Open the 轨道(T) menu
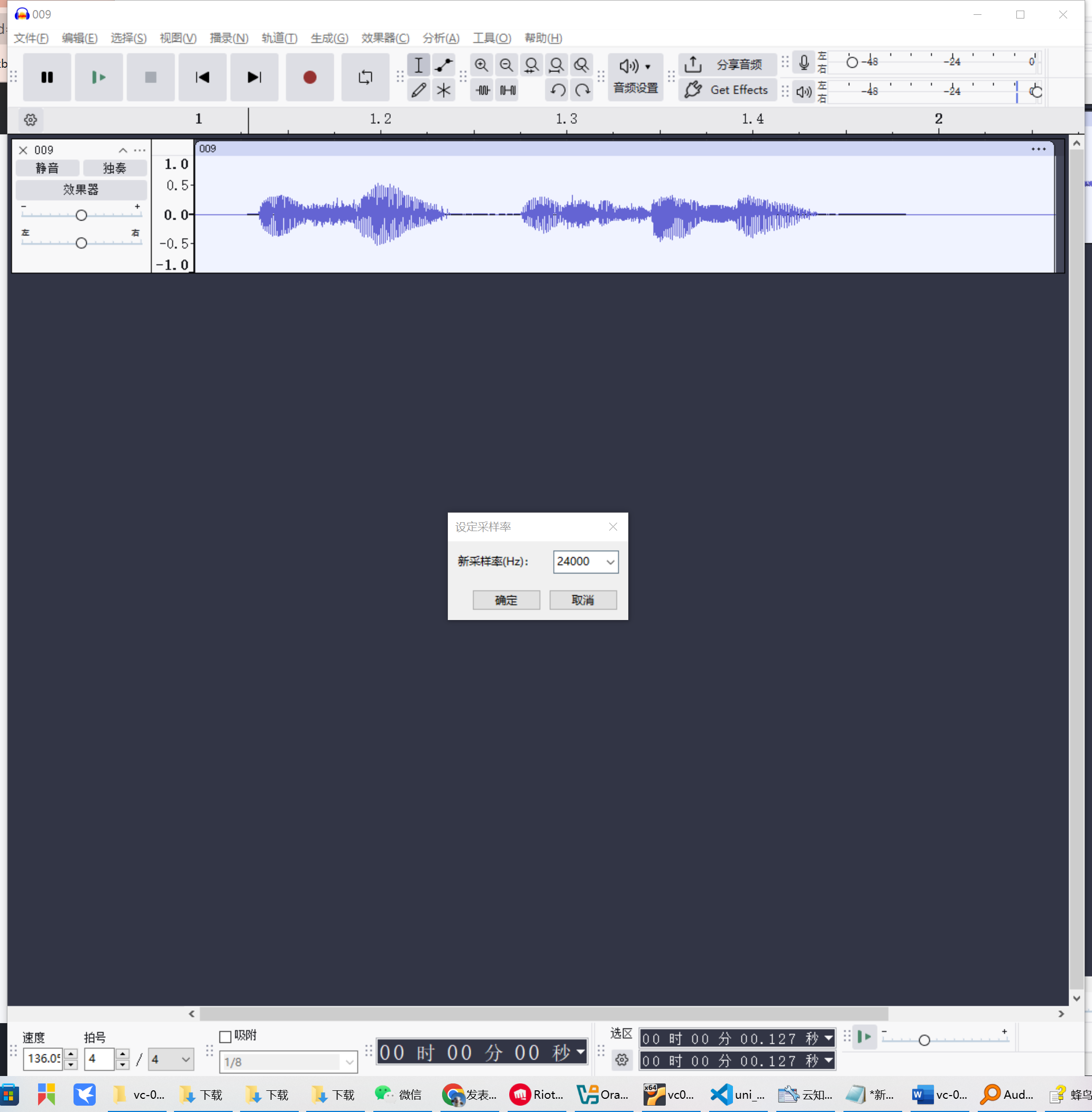This screenshot has width=1092, height=1112. (x=279, y=38)
